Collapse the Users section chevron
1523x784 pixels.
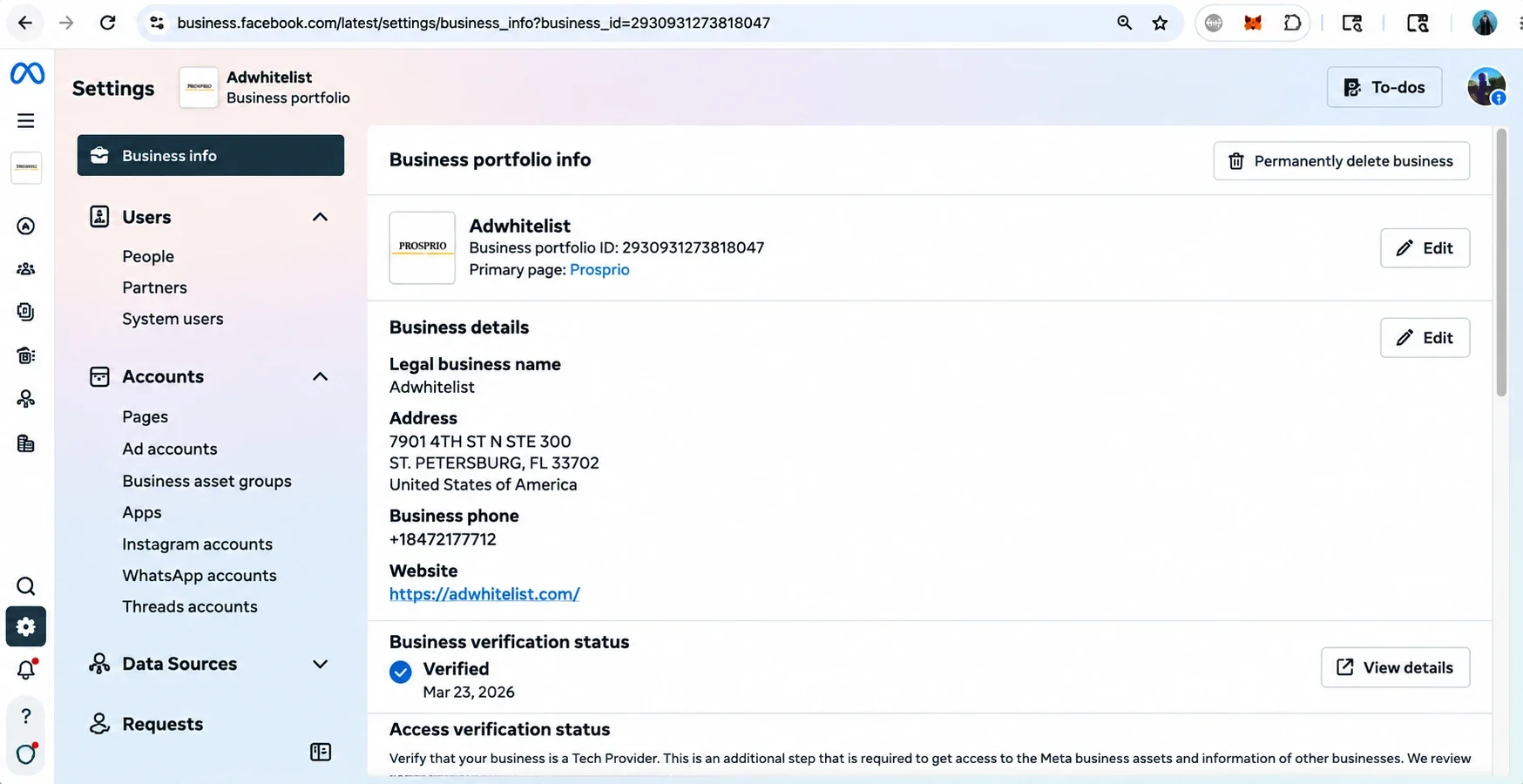point(321,217)
